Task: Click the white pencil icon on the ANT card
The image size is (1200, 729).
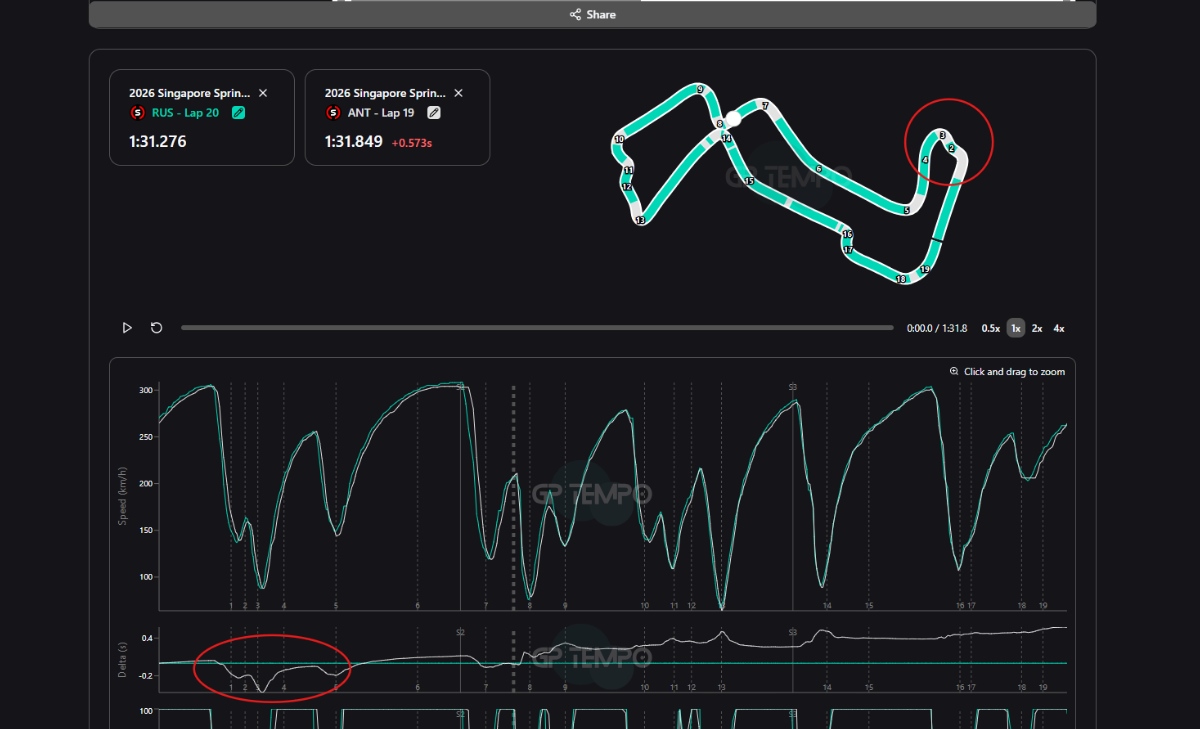Action: [433, 113]
